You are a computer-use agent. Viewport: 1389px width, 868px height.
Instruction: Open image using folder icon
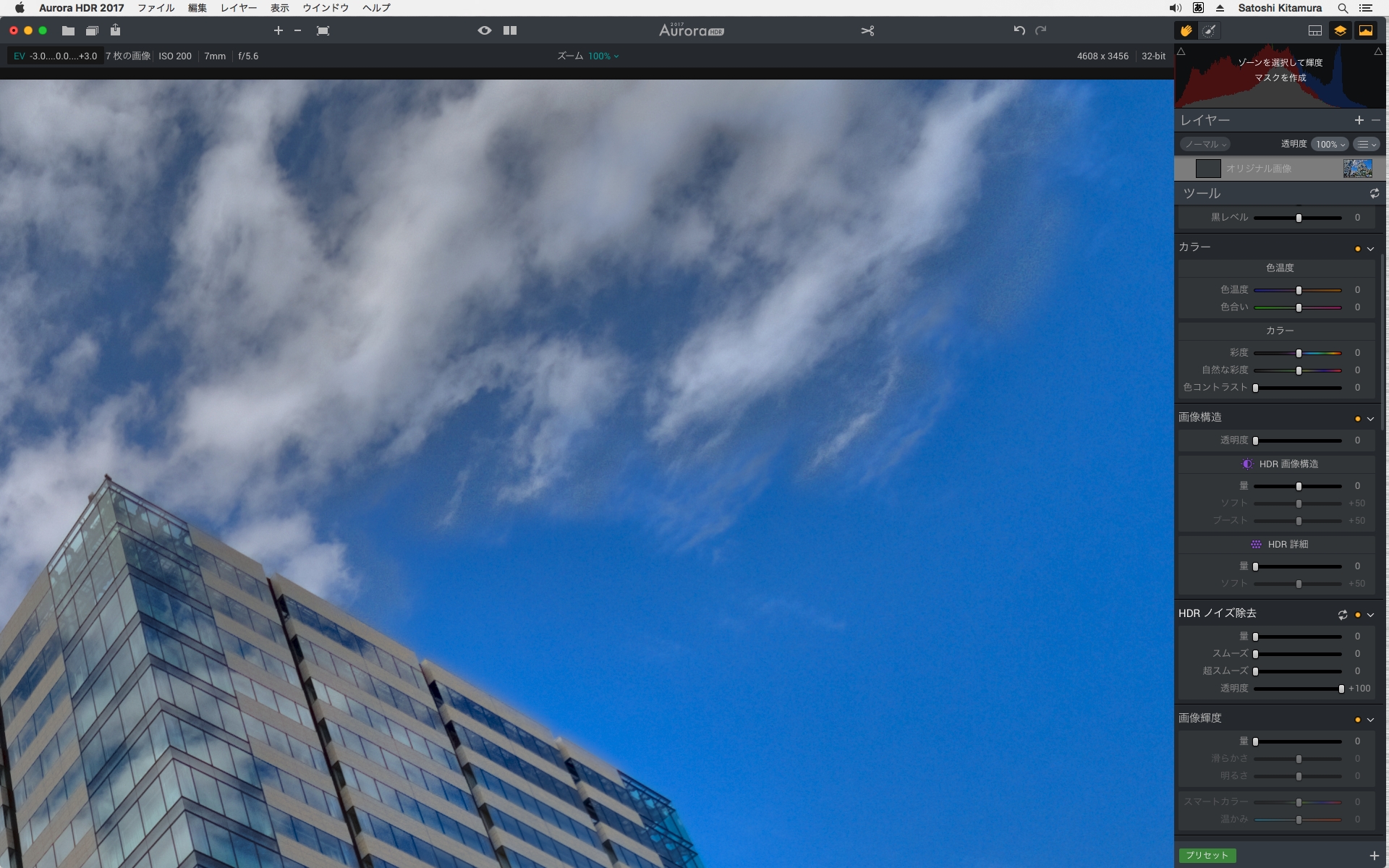pyautogui.click(x=68, y=30)
